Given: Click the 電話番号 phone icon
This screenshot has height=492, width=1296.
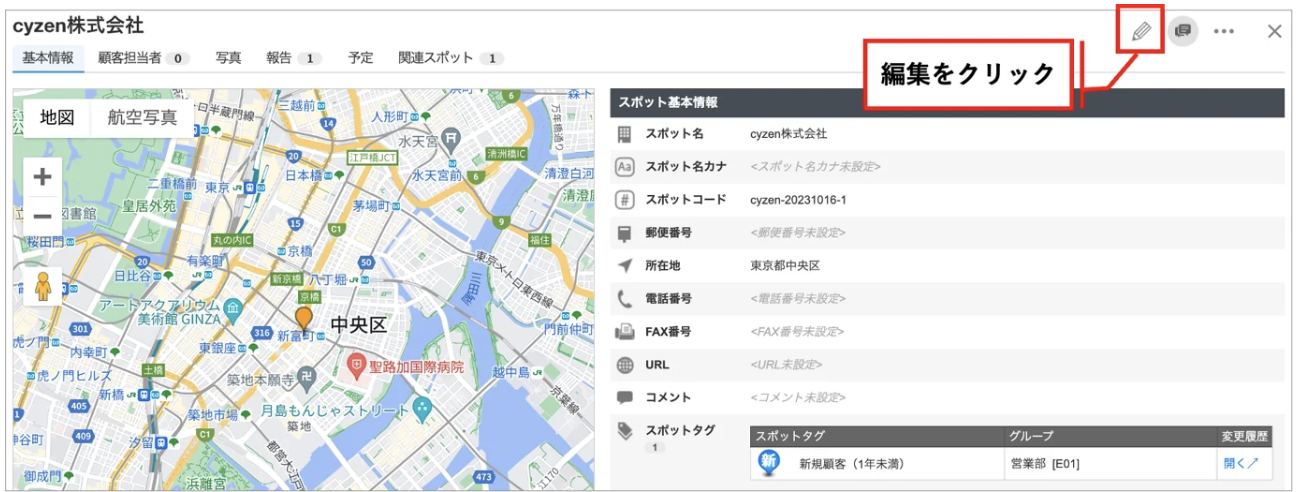Looking at the screenshot, I should pos(625,298).
